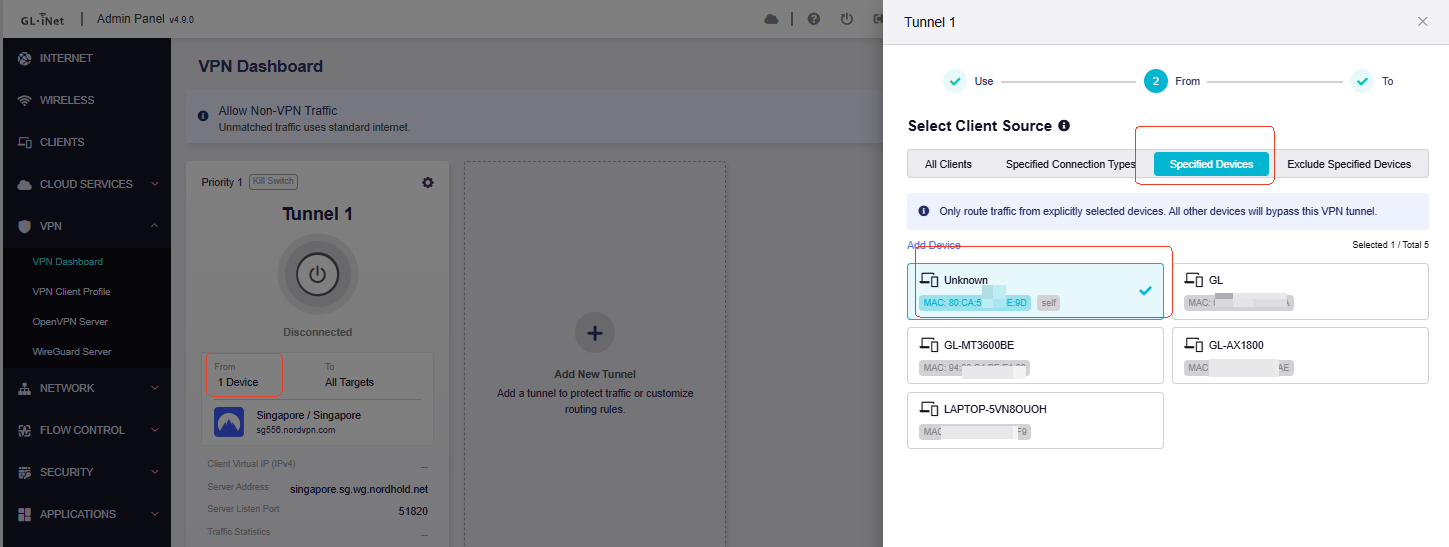The image size is (1449, 547).
Task: Select the GL device card
Action: (x=1300, y=291)
